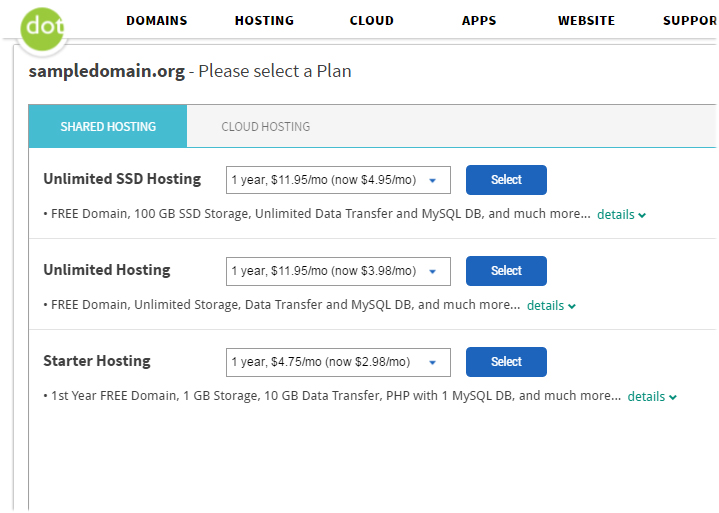Open Unlimited Hosting term dropdown
Image resolution: width=719 pixels, height=513 pixels.
click(x=338, y=271)
